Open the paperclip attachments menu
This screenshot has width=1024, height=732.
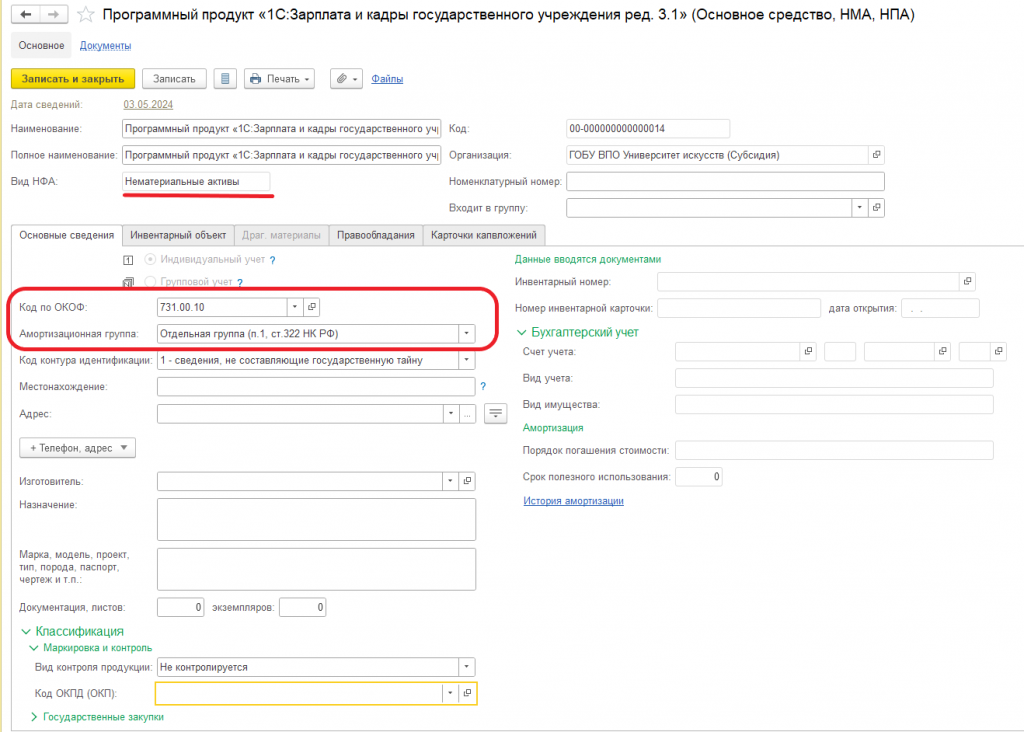pyautogui.click(x=346, y=79)
